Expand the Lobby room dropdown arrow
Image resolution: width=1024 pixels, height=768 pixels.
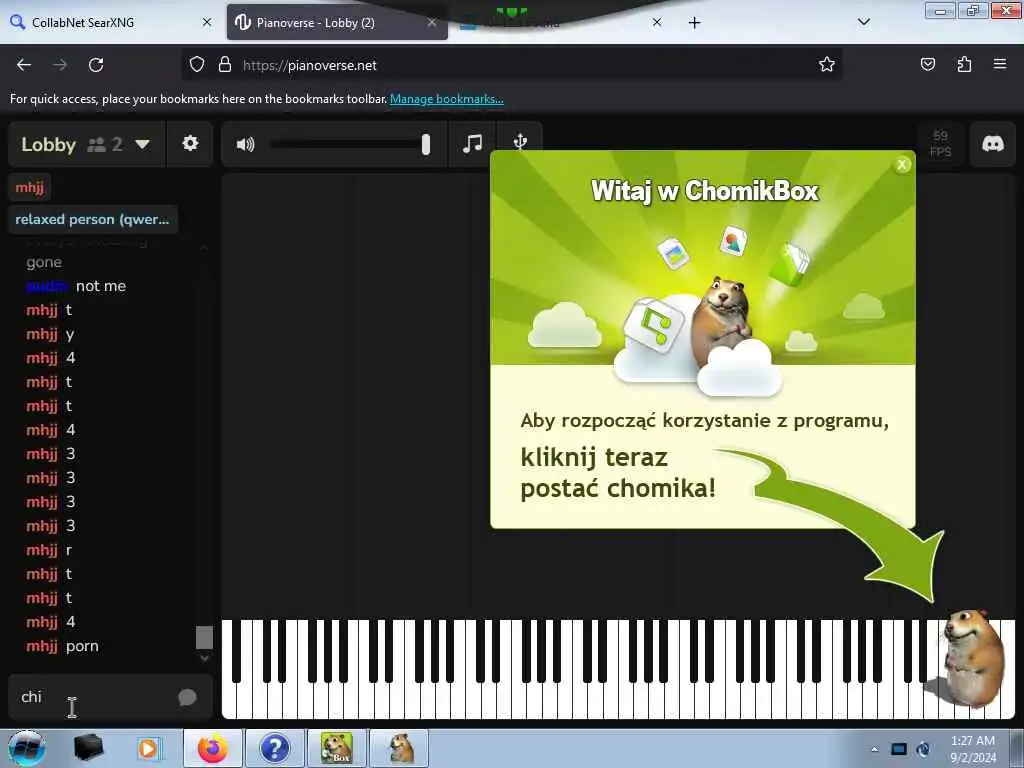point(142,144)
